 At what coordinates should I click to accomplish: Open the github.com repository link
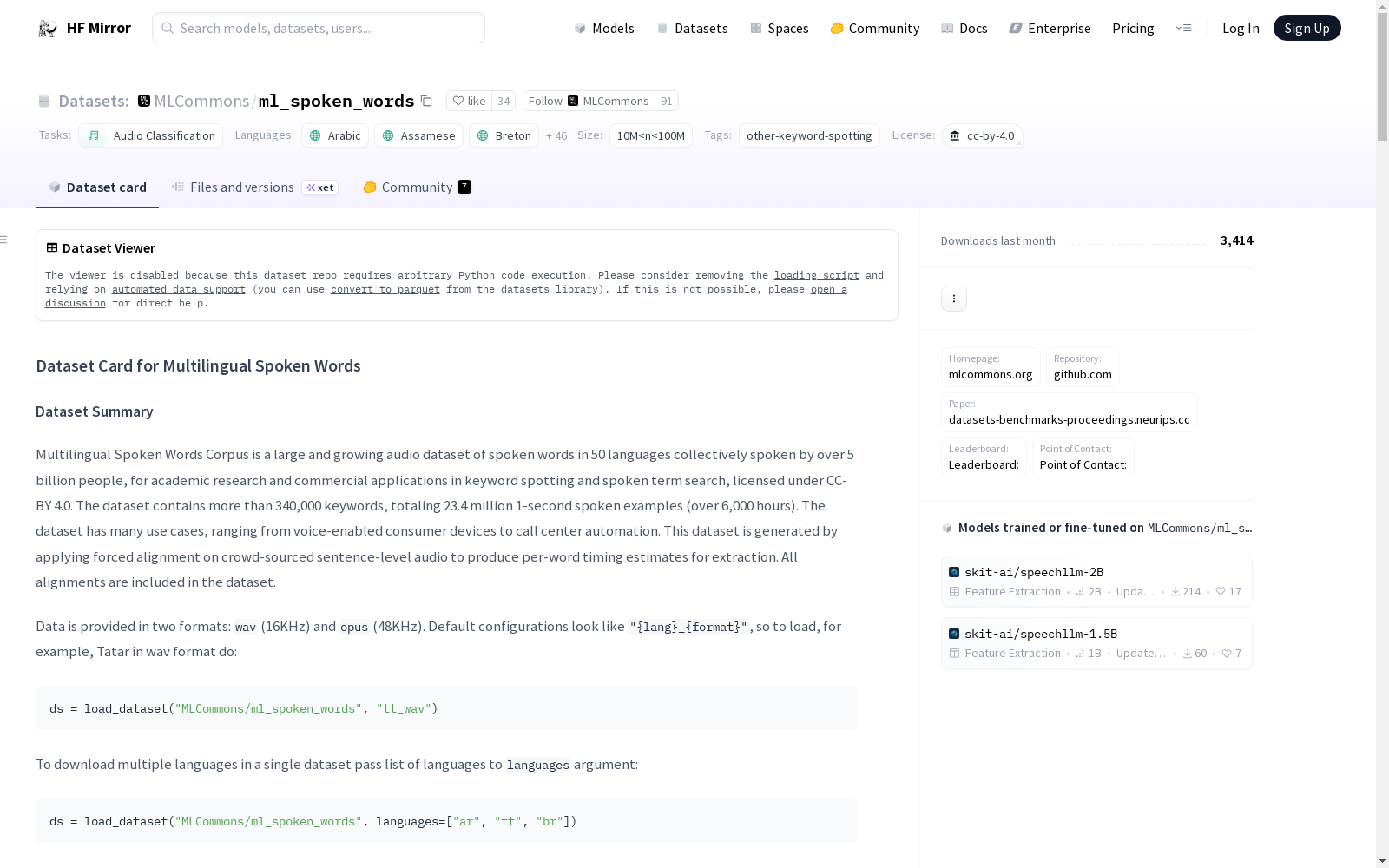[x=1083, y=366]
